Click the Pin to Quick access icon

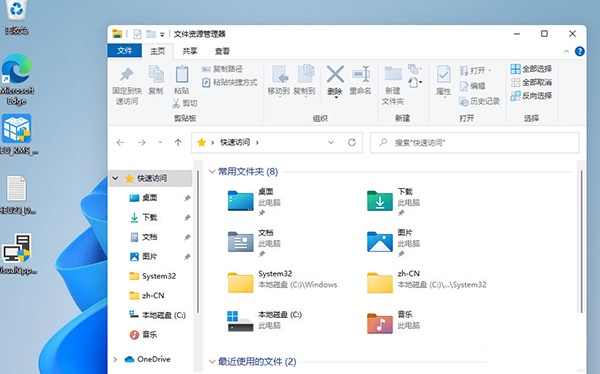pos(127,74)
